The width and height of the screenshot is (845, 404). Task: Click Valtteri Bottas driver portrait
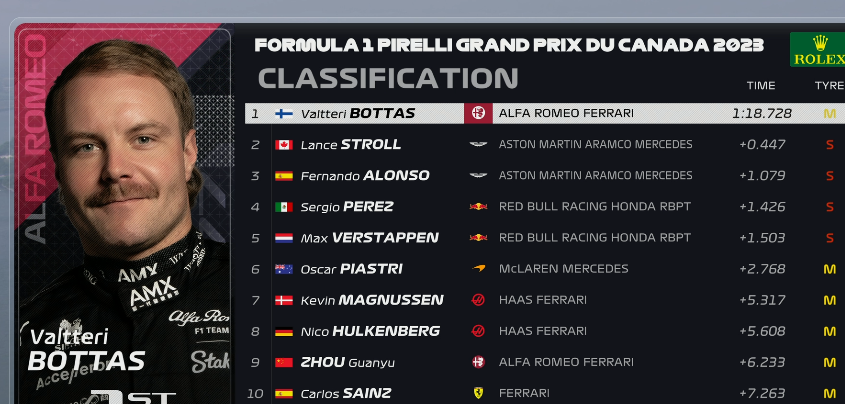pos(124,214)
